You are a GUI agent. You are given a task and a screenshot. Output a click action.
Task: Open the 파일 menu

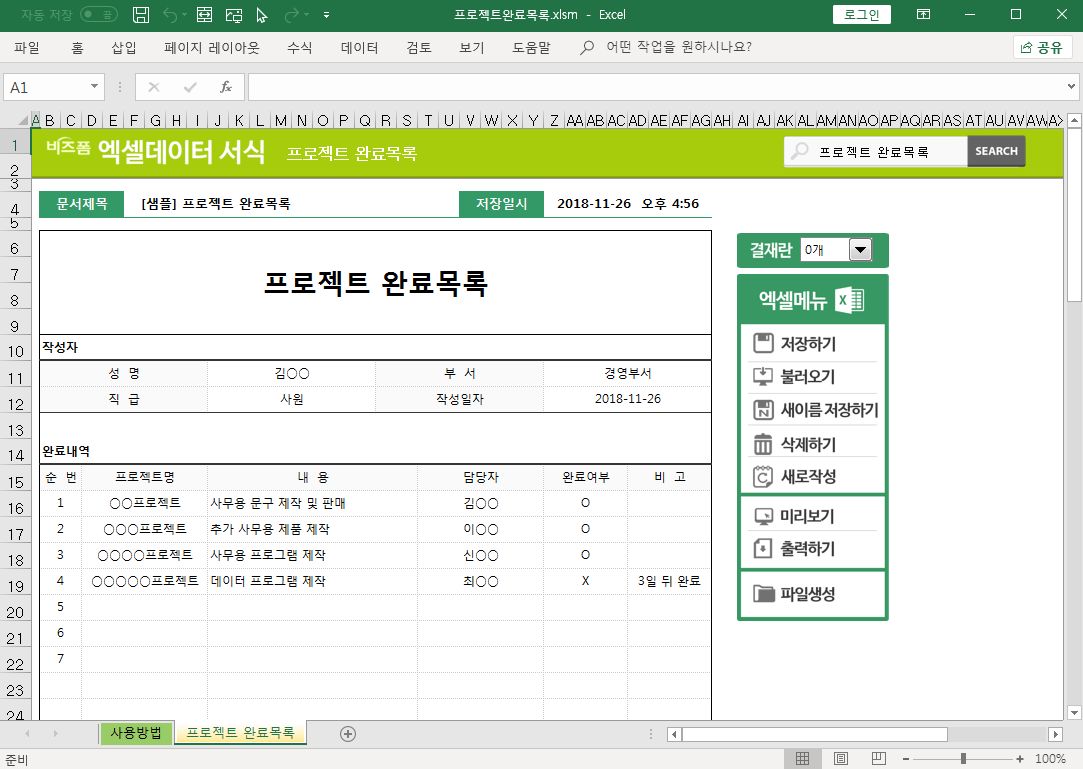point(27,48)
